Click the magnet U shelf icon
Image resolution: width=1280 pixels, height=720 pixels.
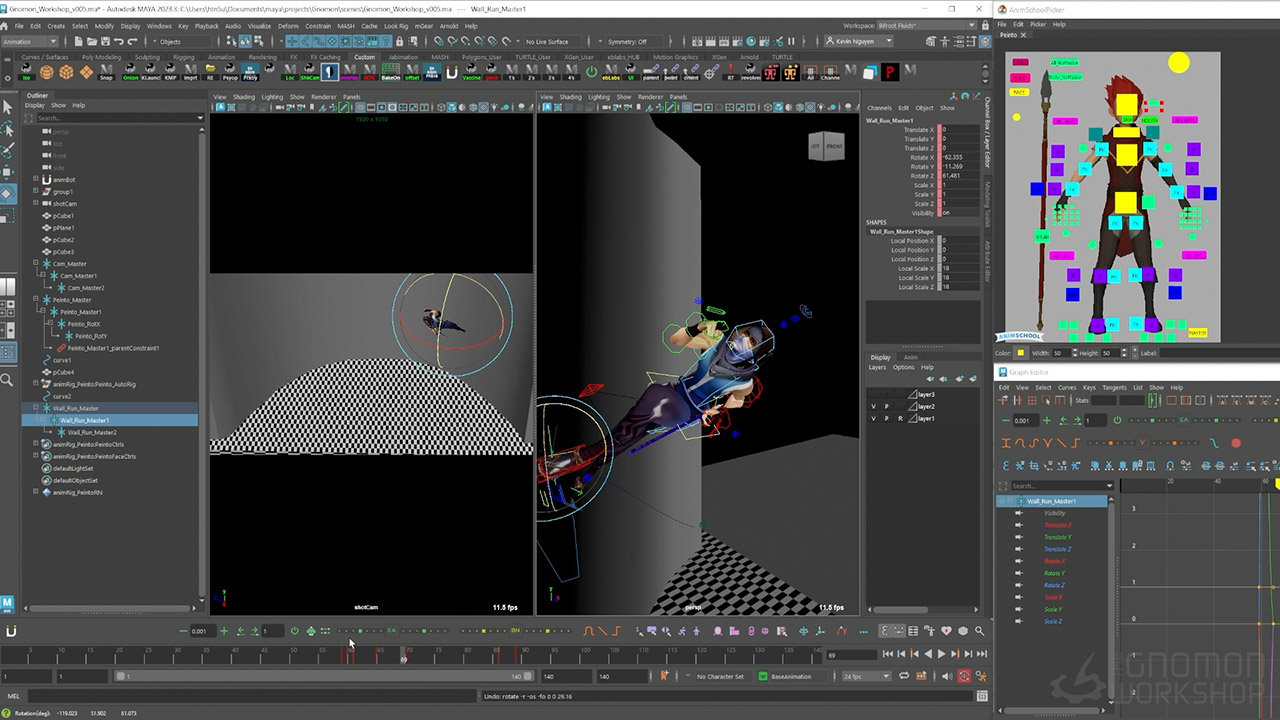pyautogui.click(x=451, y=72)
